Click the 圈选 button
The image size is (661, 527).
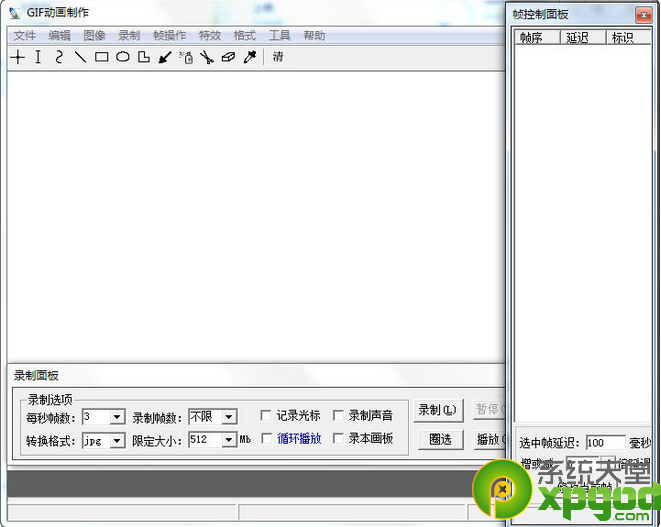(x=438, y=439)
